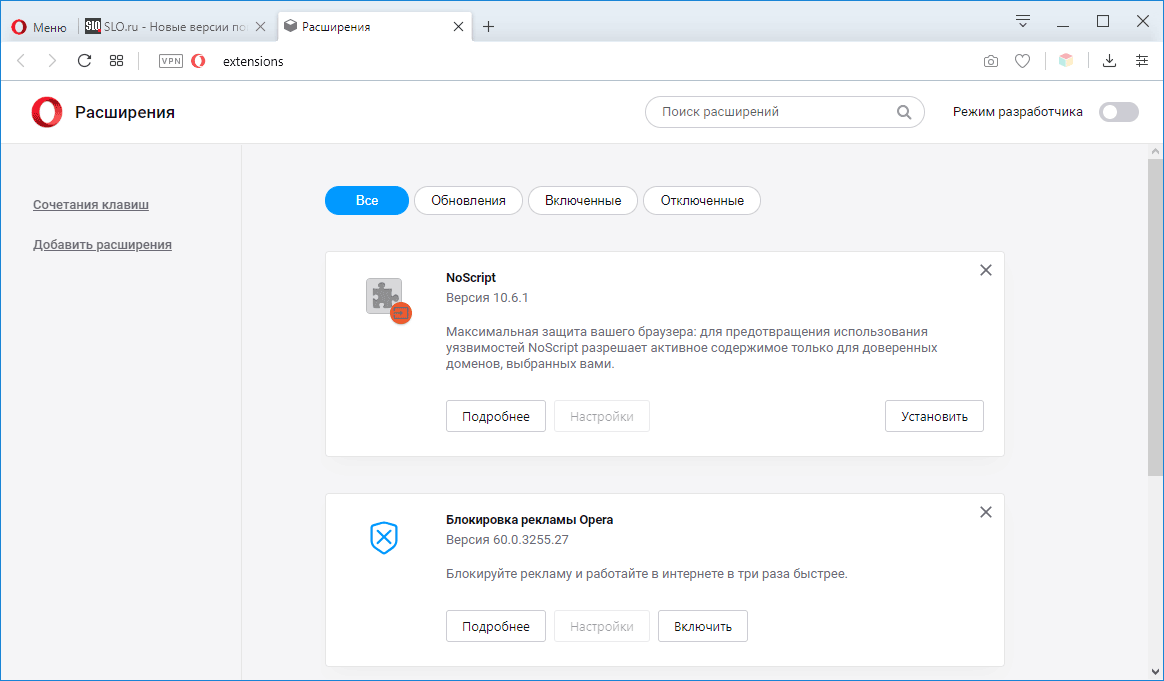
Task: Click the Версия 10.6.1 text
Action: (487, 298)
